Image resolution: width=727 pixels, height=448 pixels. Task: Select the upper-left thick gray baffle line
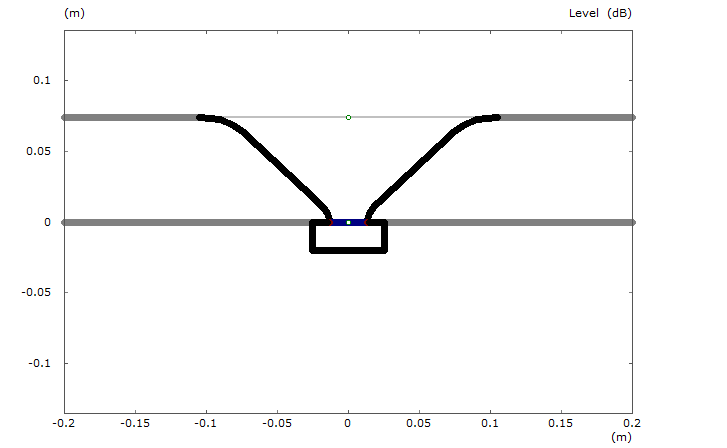130,117
